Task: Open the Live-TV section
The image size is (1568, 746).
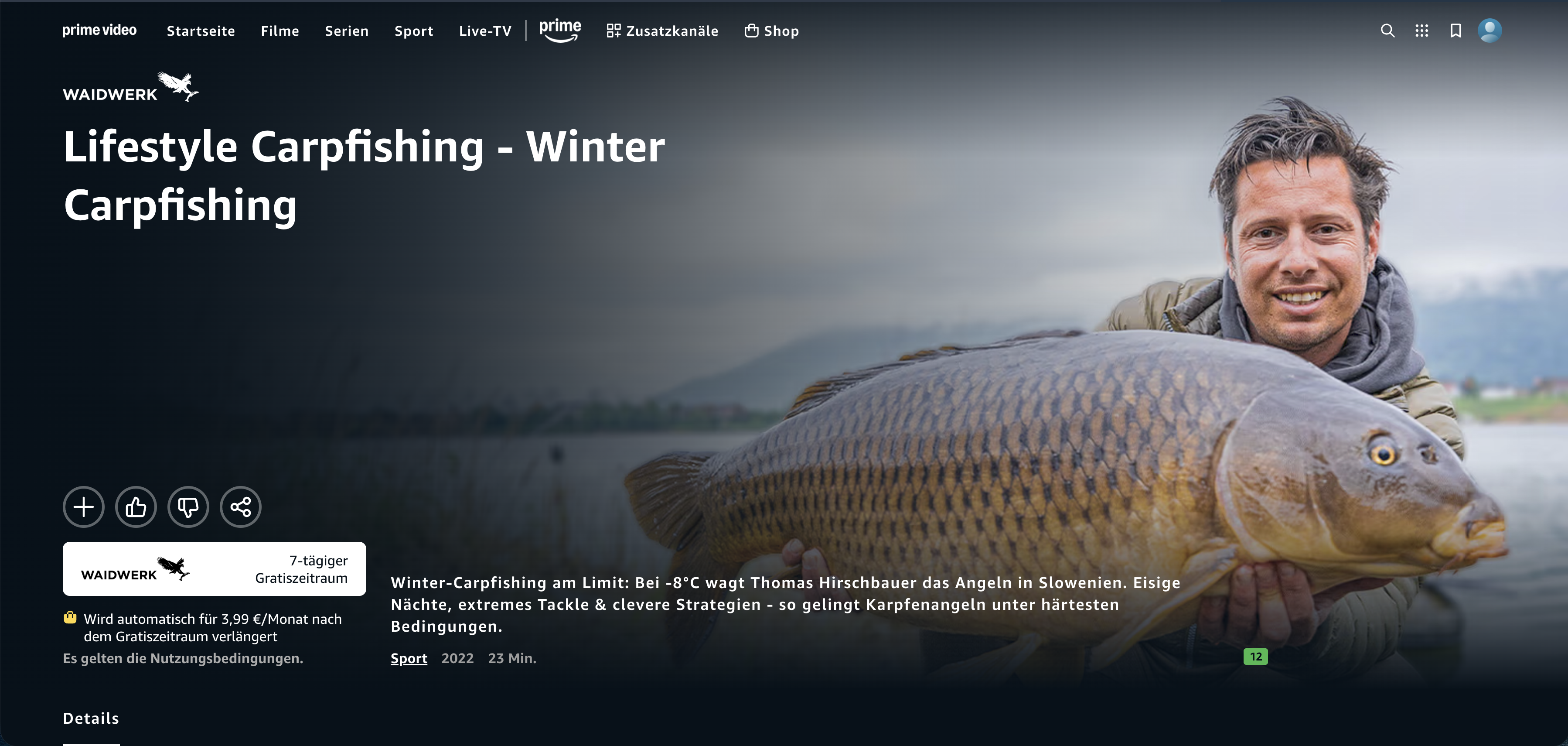Action: pos(485,31)
